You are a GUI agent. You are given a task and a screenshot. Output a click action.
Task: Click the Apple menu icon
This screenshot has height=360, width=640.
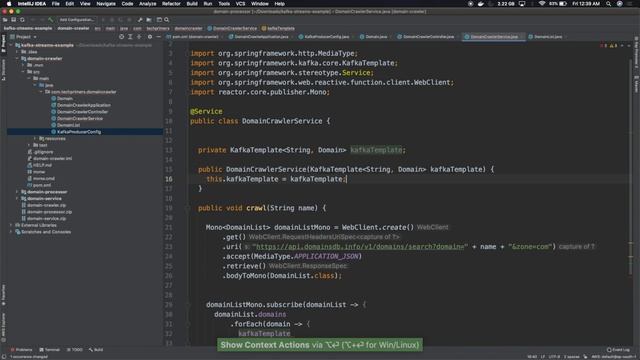click(x=9, y=4)
